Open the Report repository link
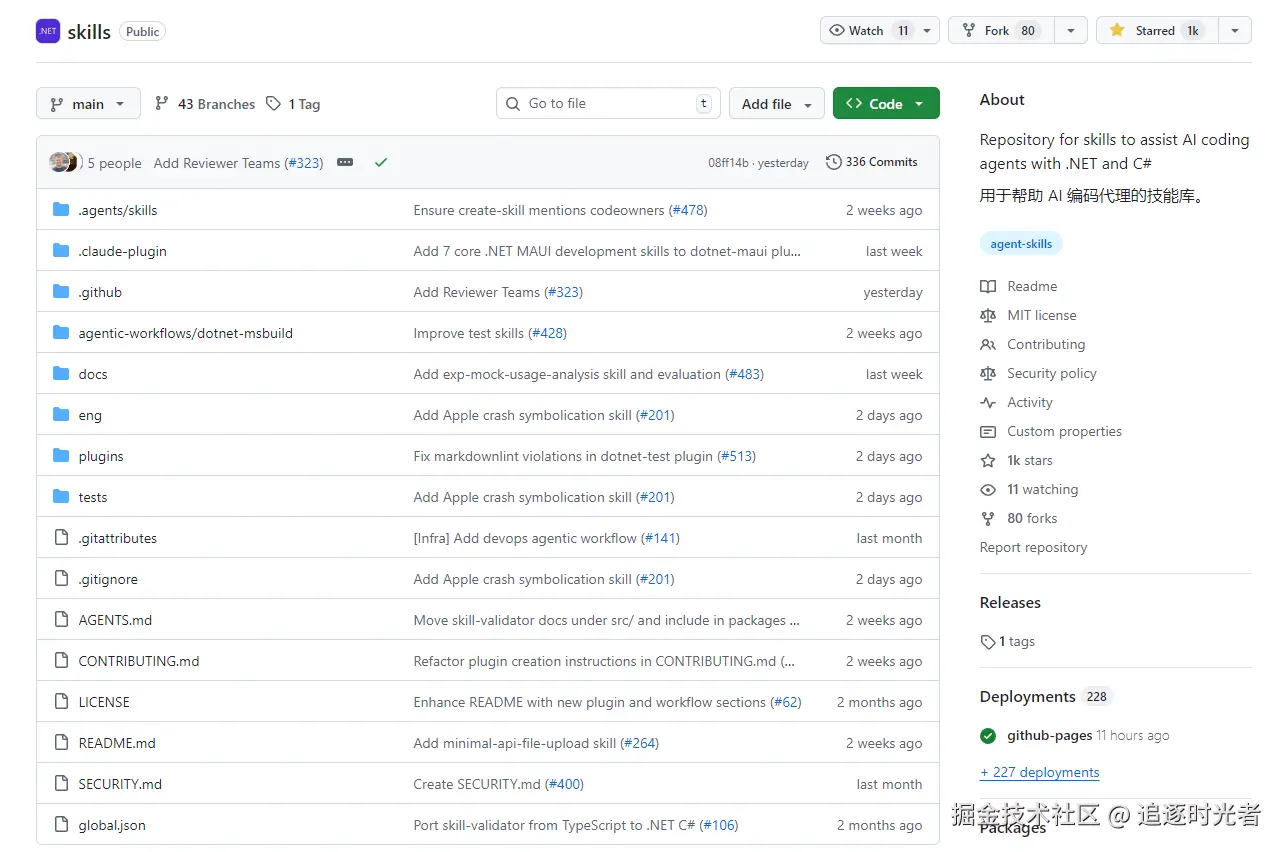 [x=1033, y=547]
